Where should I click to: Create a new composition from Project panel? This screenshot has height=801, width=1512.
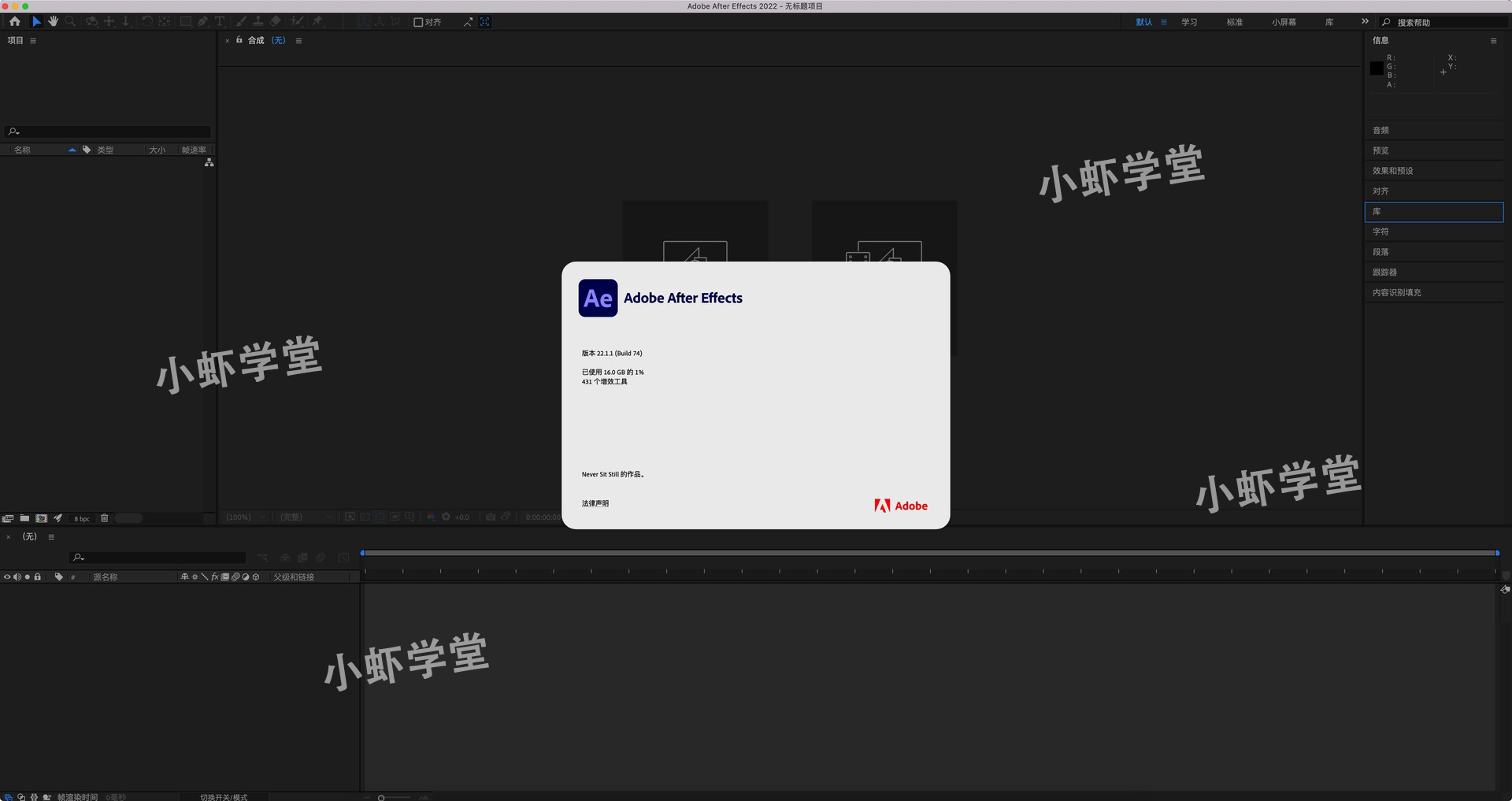pyautogui.click(x=41, y=518)
